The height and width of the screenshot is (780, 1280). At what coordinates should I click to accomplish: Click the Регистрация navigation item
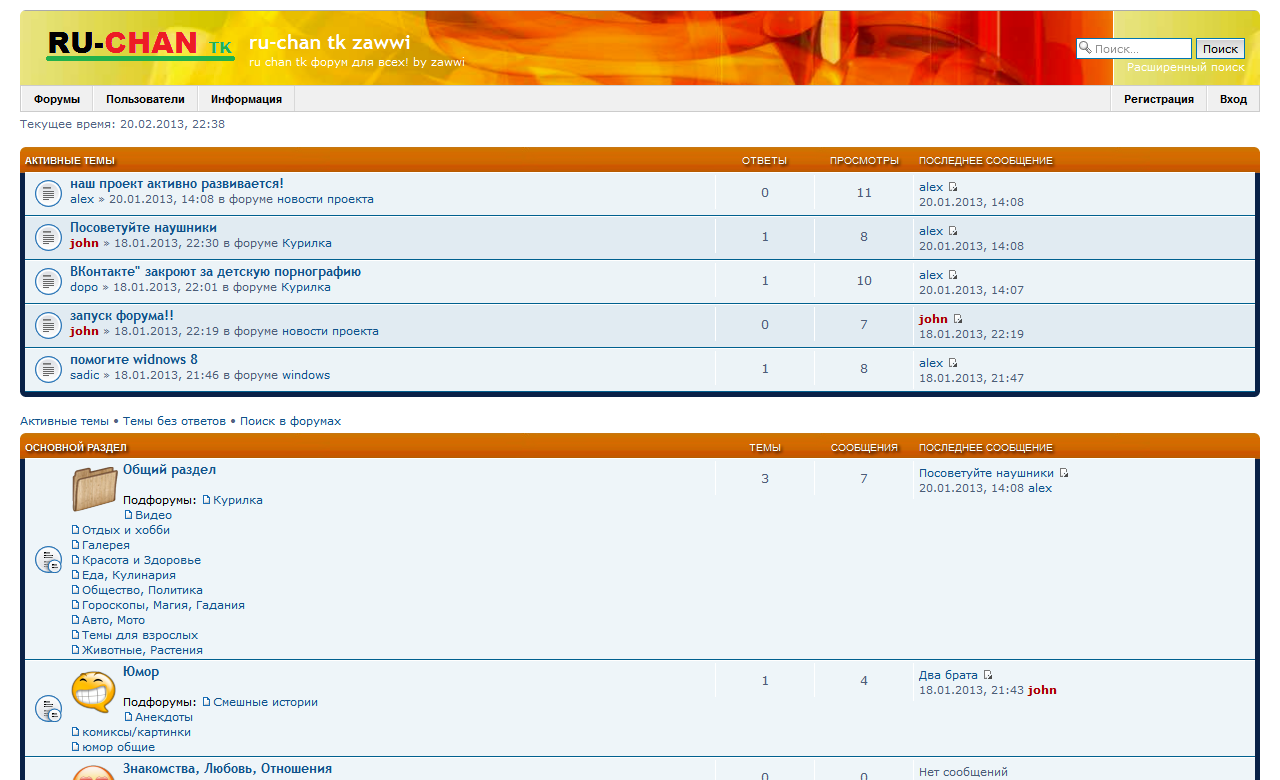click(1158, 99)
